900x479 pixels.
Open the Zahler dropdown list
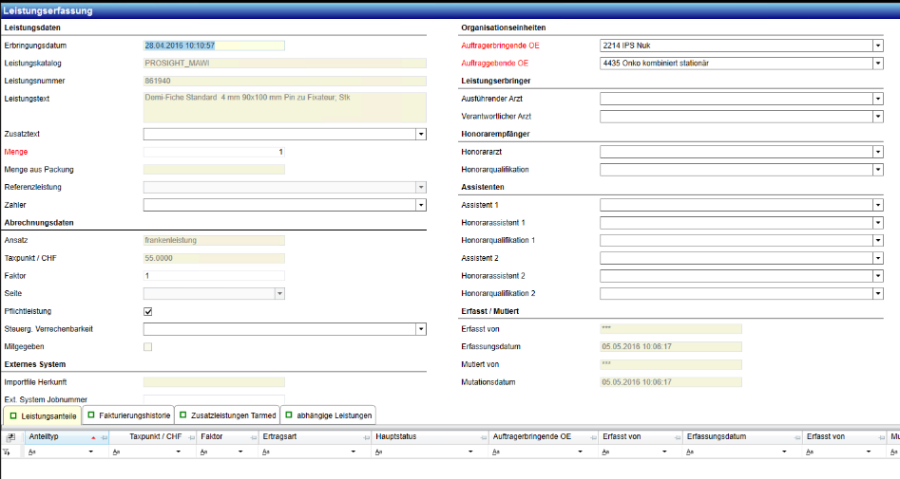421,205
